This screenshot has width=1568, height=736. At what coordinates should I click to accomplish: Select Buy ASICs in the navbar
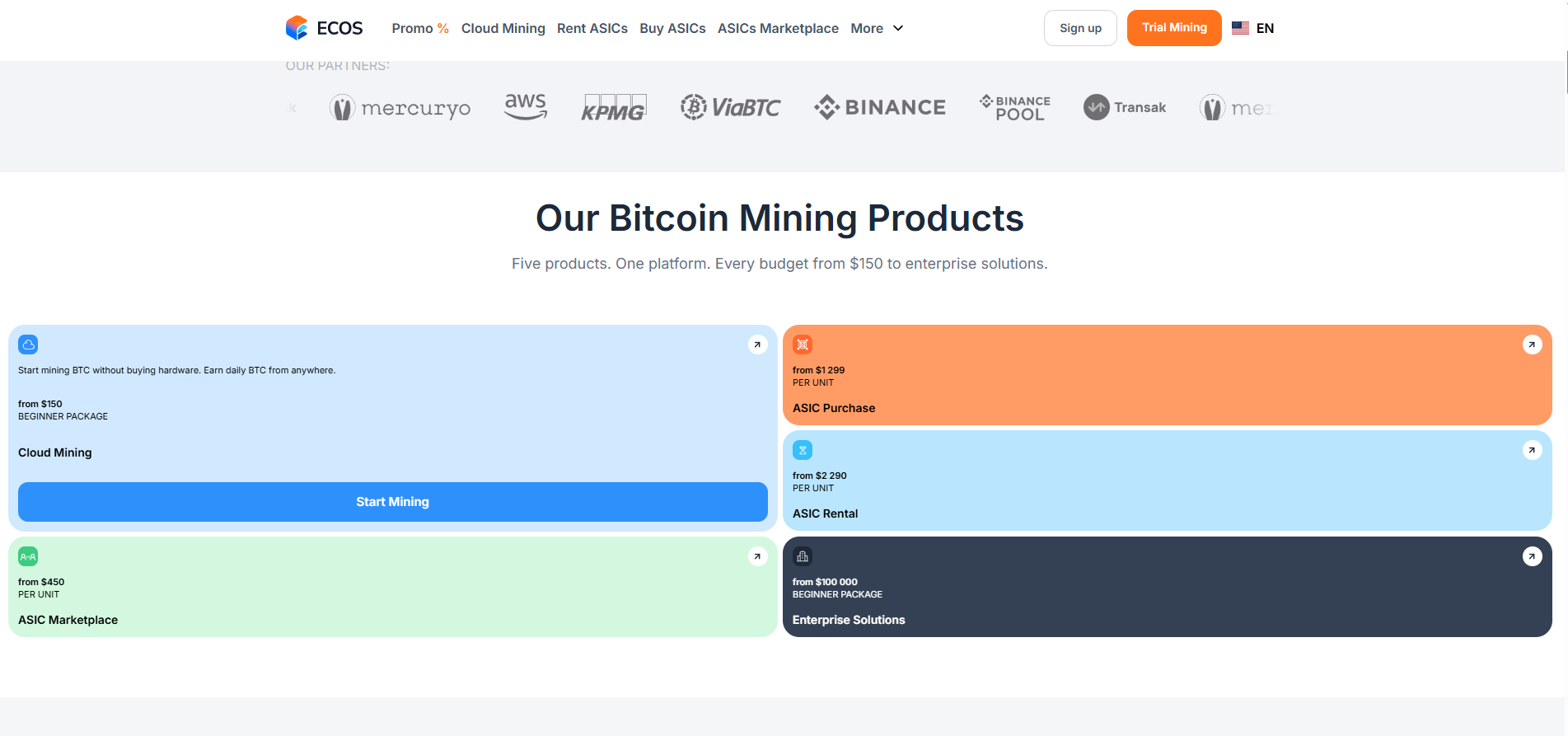coord(672,28)
